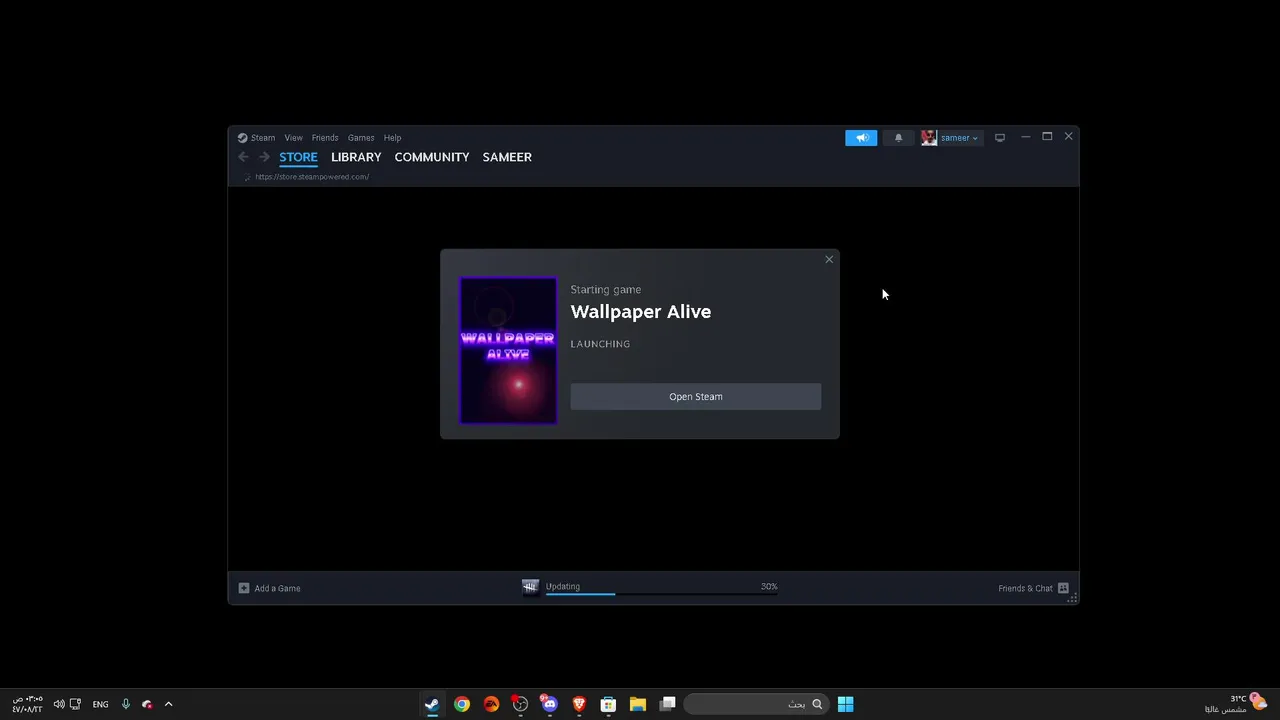Open the taskbar clock and date
The width and height of the screenshot is (1280, 720).
(x=27, y=704)
